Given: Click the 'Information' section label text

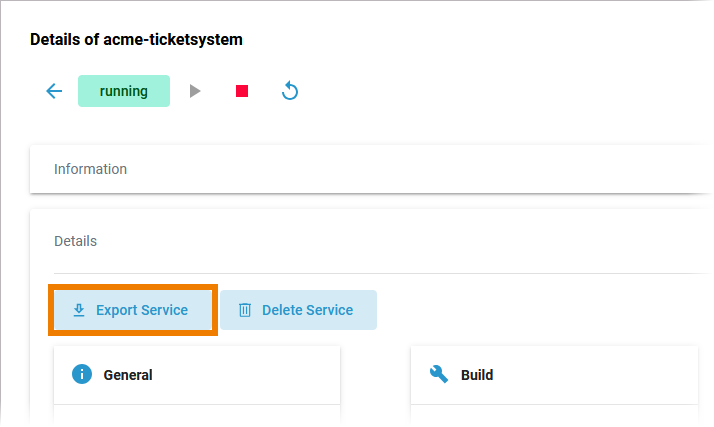Looking at the screenshot, I should click(90, 169).
